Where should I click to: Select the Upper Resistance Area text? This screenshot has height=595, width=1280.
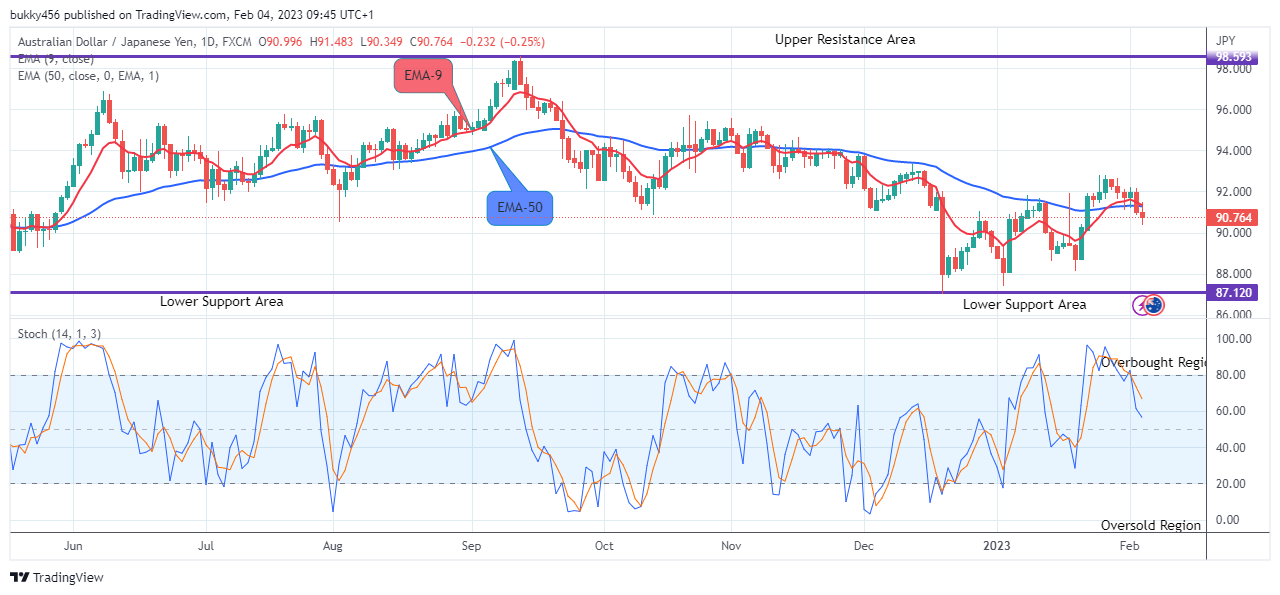coord(845,40)
